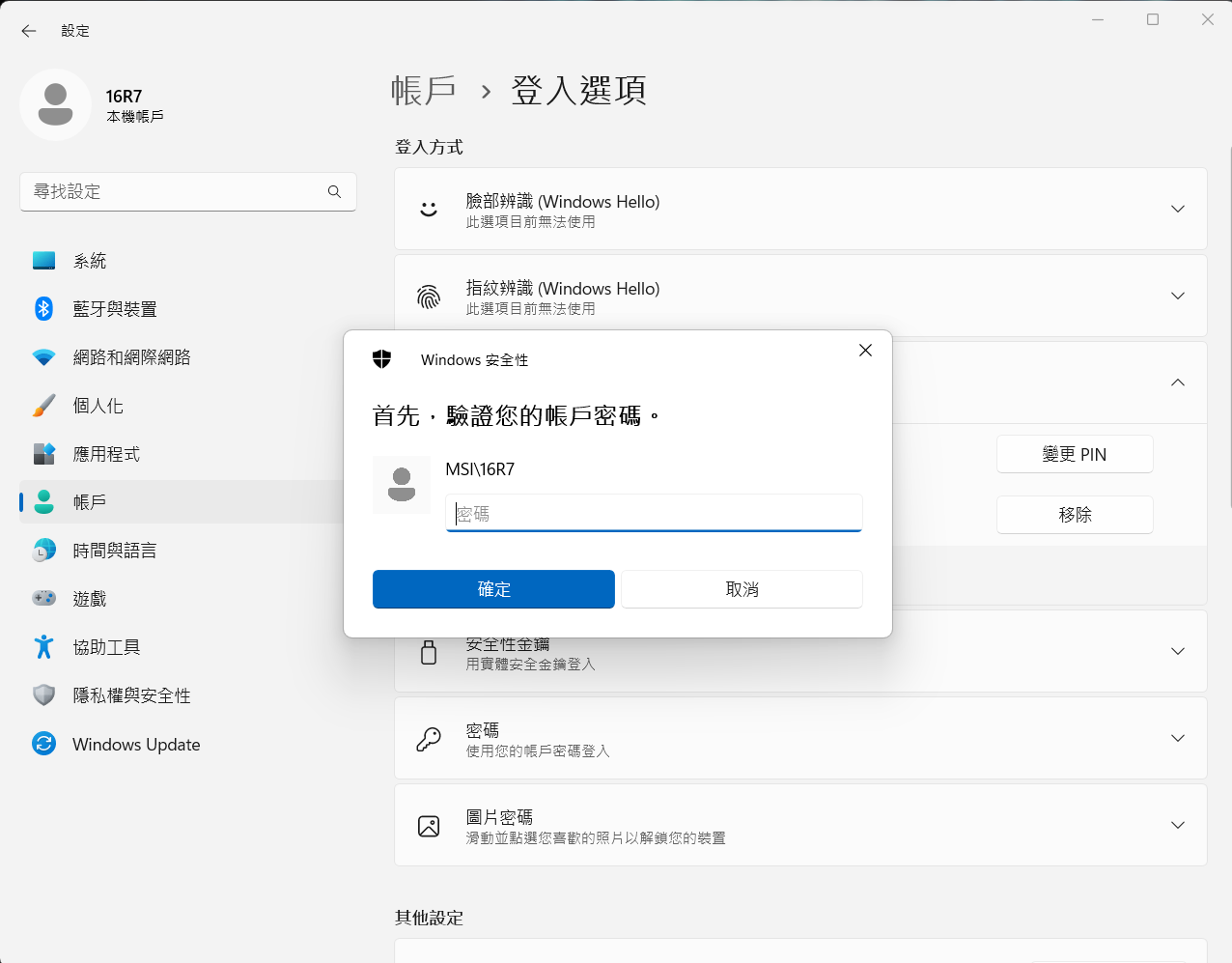
Task: Expand the 圖片密碼 sign-in option
Action: pos(1177,826)
